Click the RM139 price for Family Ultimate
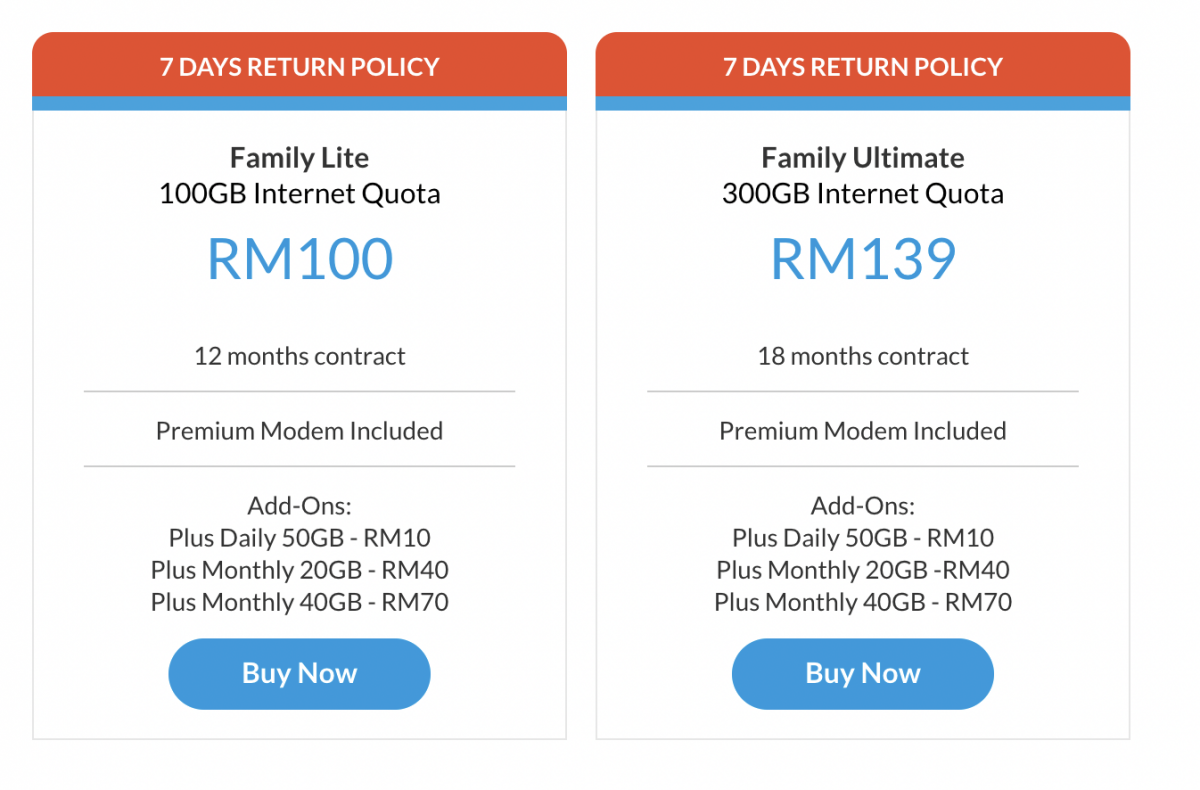The image size is (1200, 790). point(862,259)
